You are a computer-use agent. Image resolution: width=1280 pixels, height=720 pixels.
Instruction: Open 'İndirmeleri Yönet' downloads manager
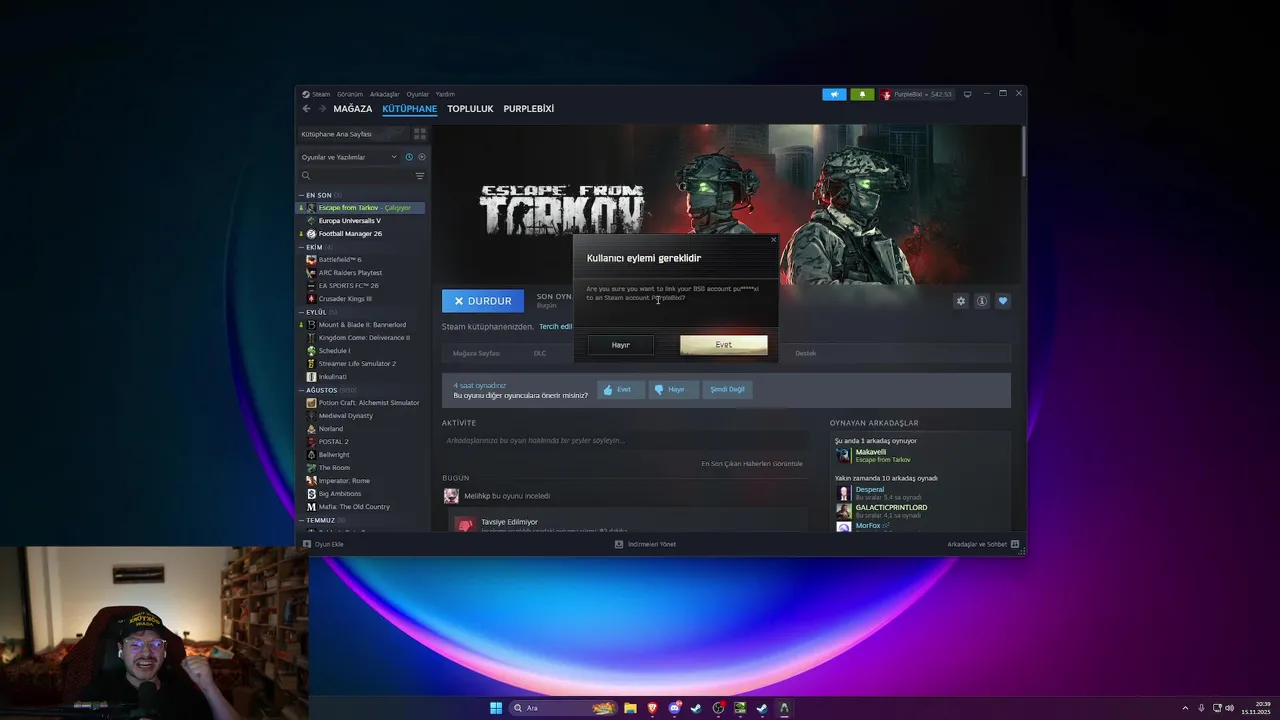coord(646,544)
